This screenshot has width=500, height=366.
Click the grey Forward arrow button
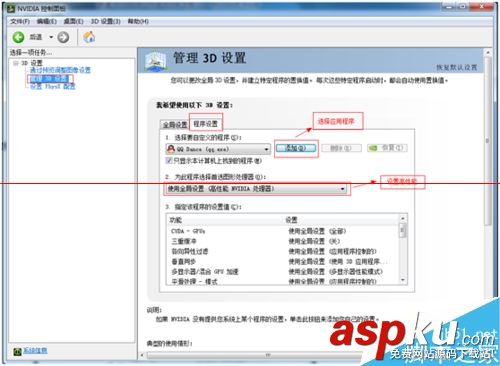(x=63, y=37)
